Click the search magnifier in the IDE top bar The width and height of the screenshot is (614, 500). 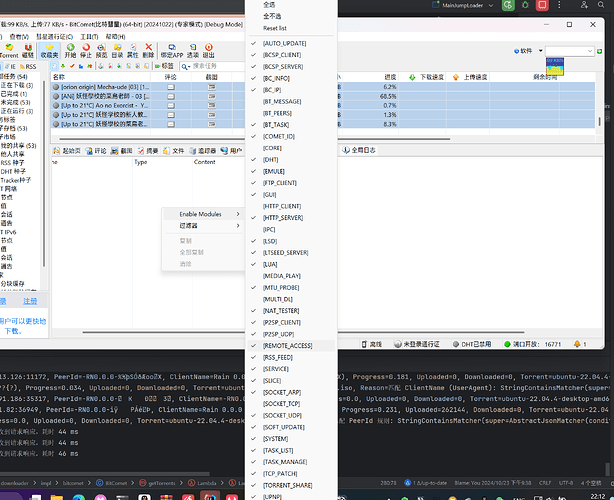[x=601, y=5]
